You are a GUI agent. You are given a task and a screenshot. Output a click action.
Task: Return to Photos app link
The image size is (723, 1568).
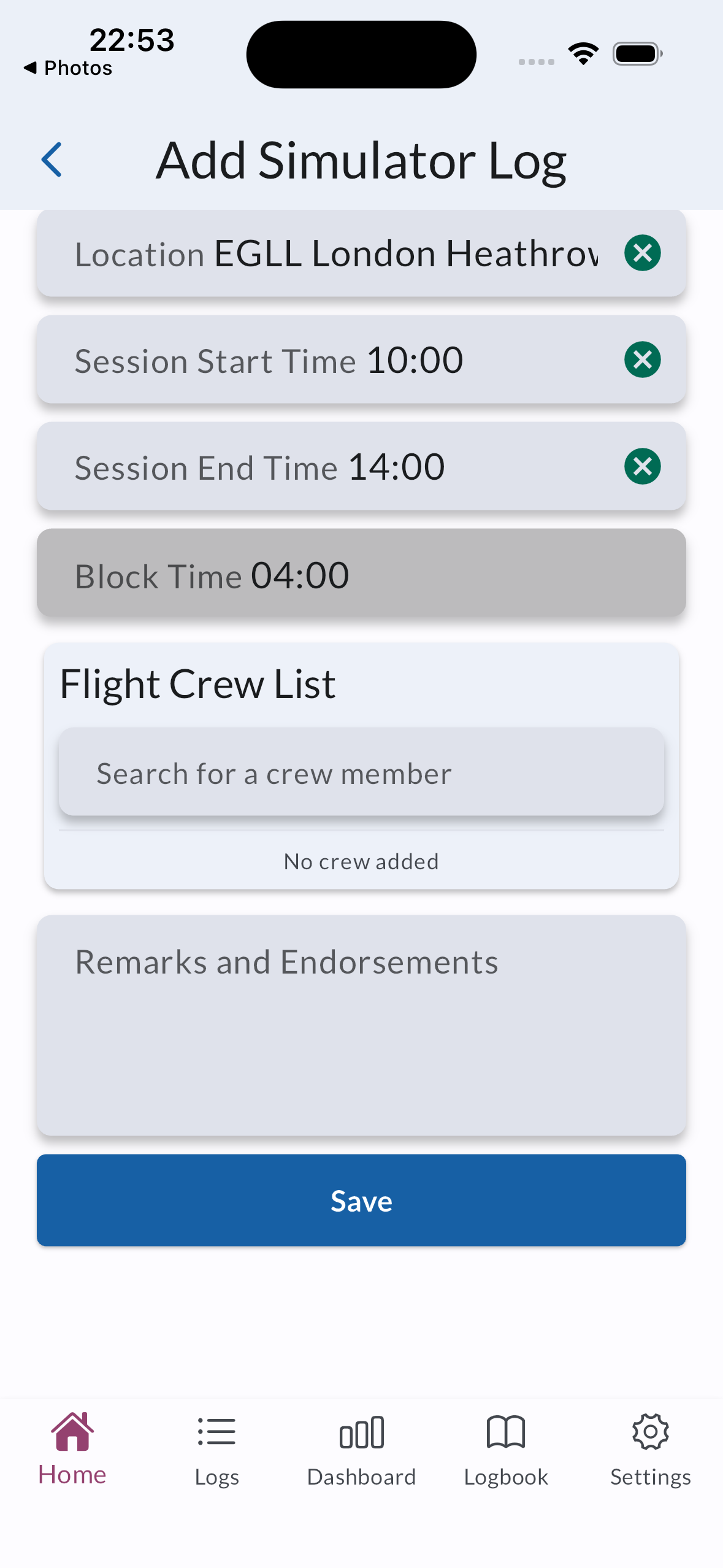coord(68,68)
